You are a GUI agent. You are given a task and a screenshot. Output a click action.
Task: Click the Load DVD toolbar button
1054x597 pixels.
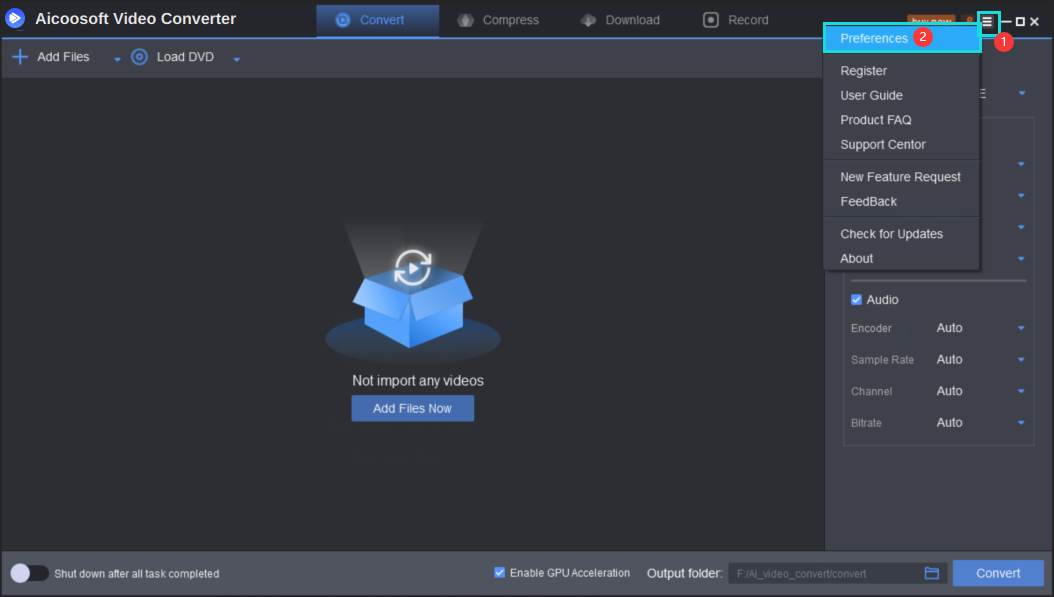[x=173, y=57]
